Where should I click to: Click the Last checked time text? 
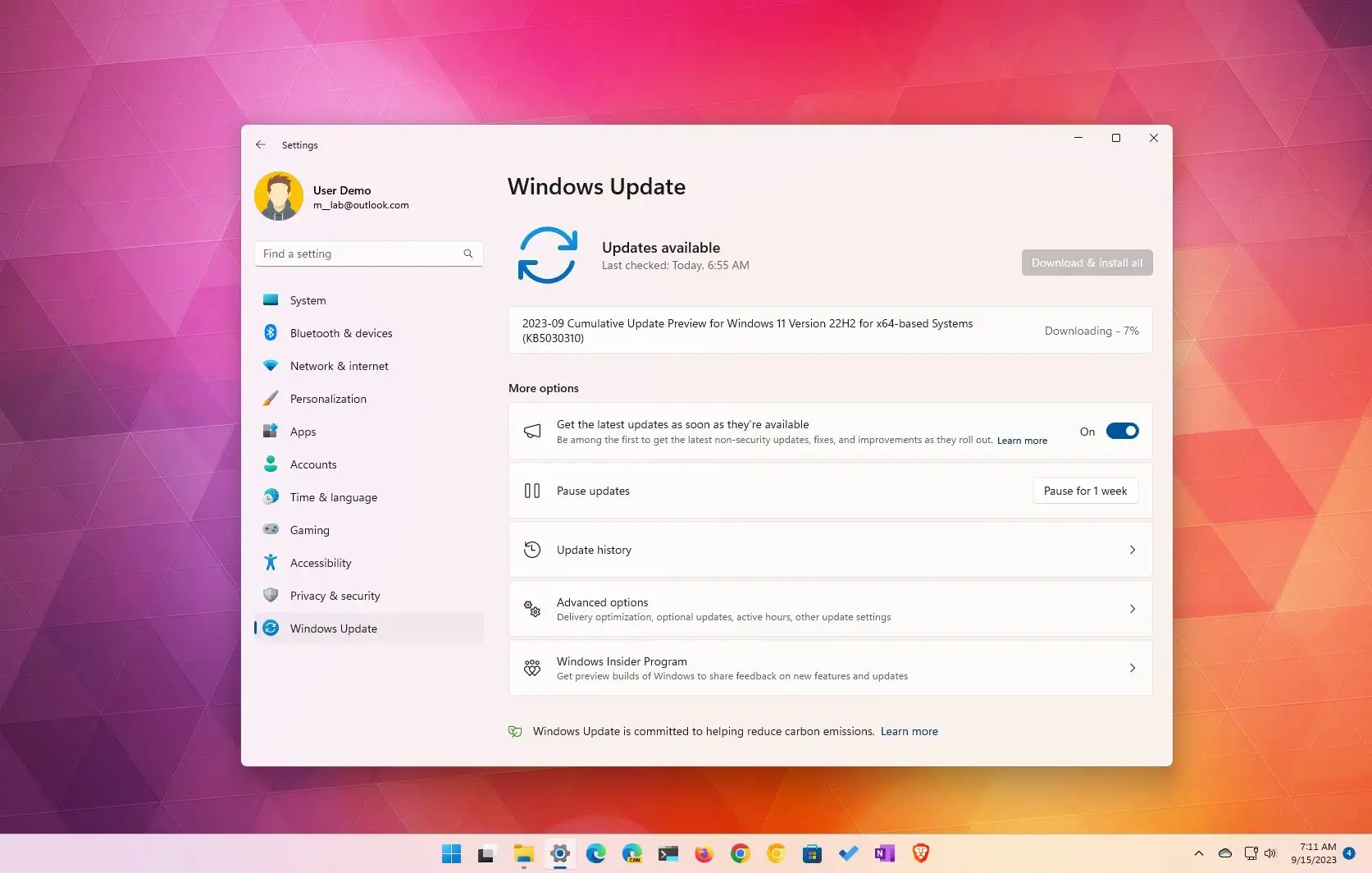pyautogui.click(x=676, y=265)
